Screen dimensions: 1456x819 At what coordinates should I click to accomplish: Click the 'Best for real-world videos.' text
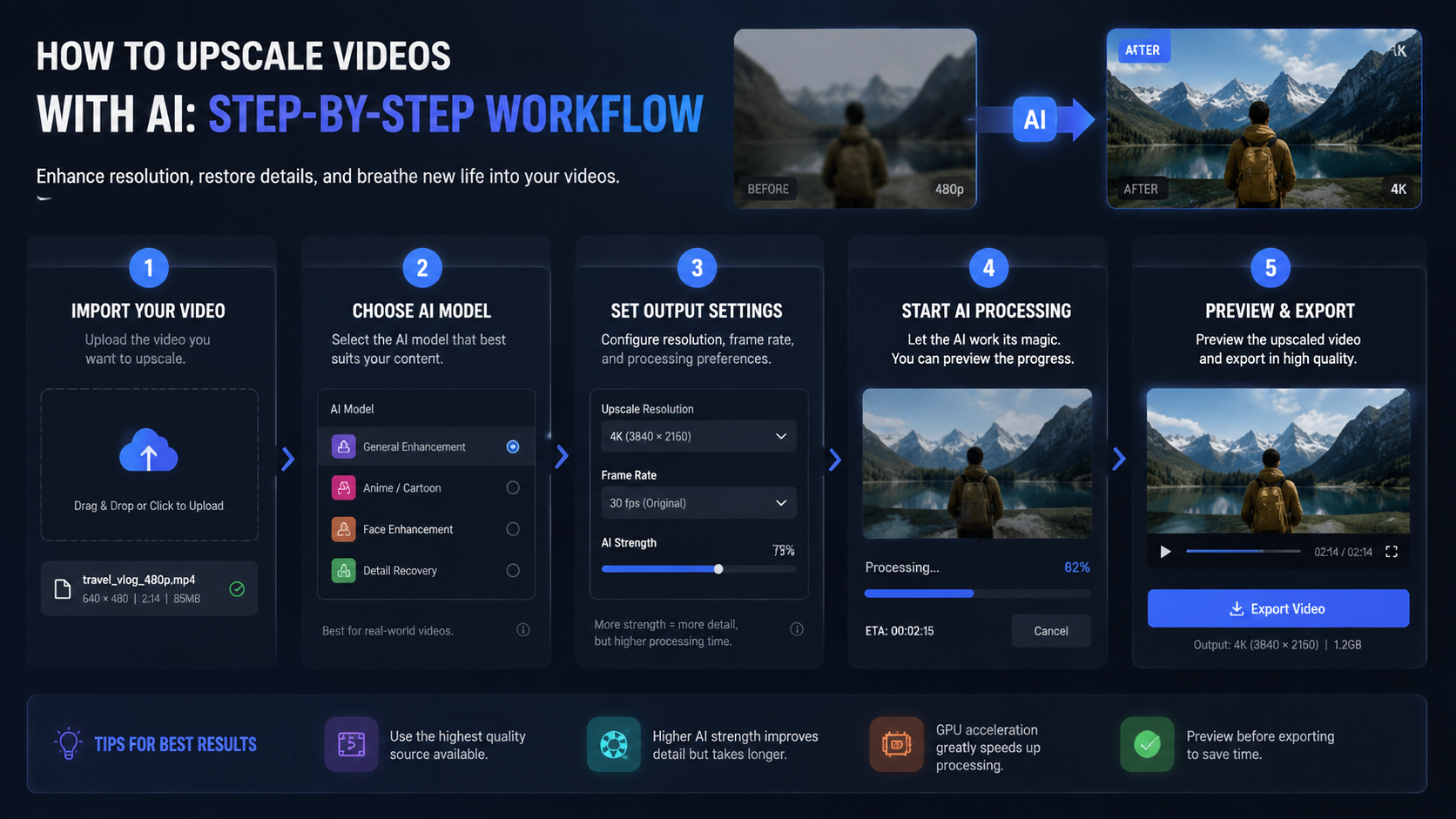(388, 631)
